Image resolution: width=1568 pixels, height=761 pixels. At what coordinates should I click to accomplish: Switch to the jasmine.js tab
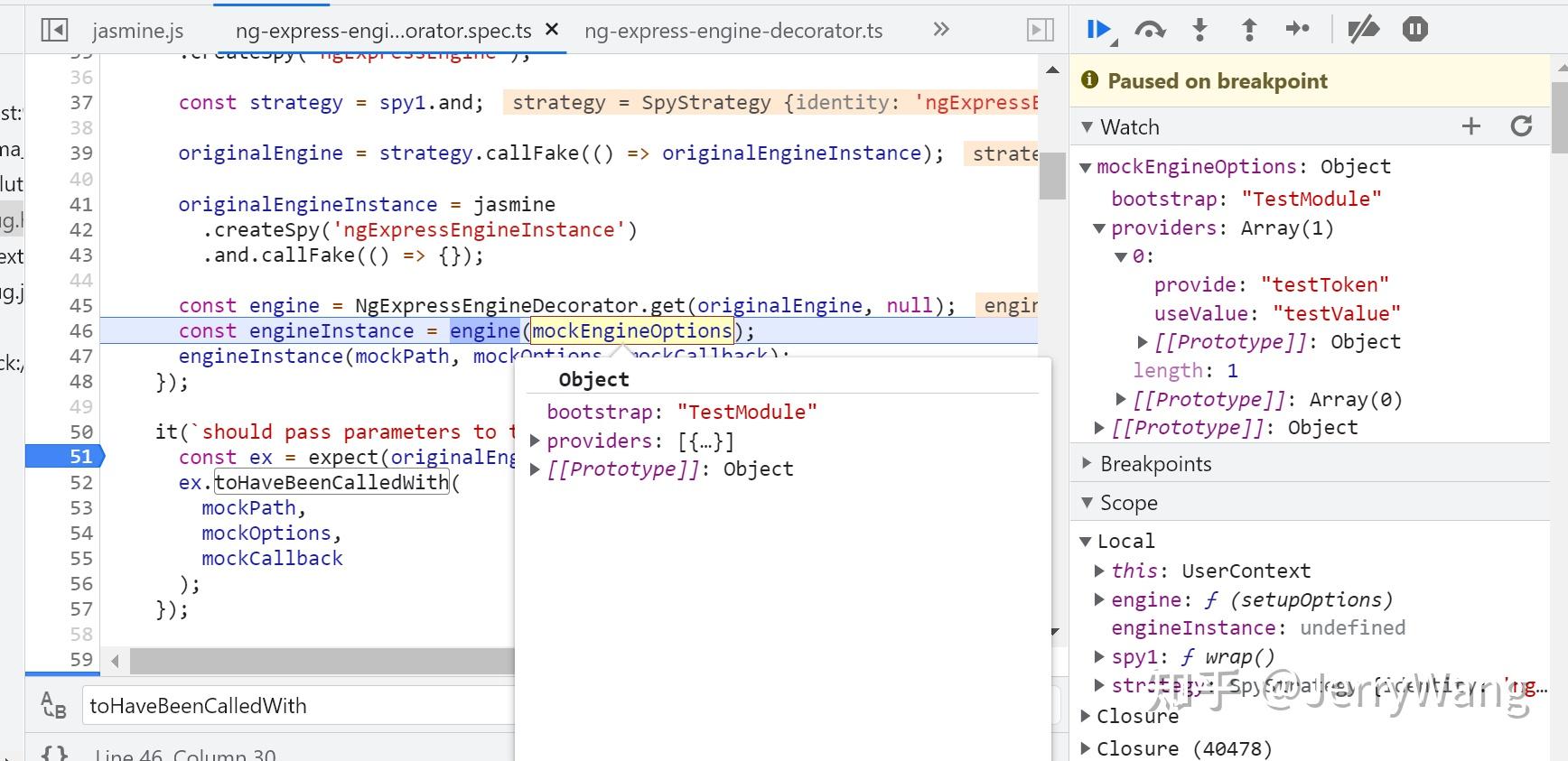(x=137, y=31)
